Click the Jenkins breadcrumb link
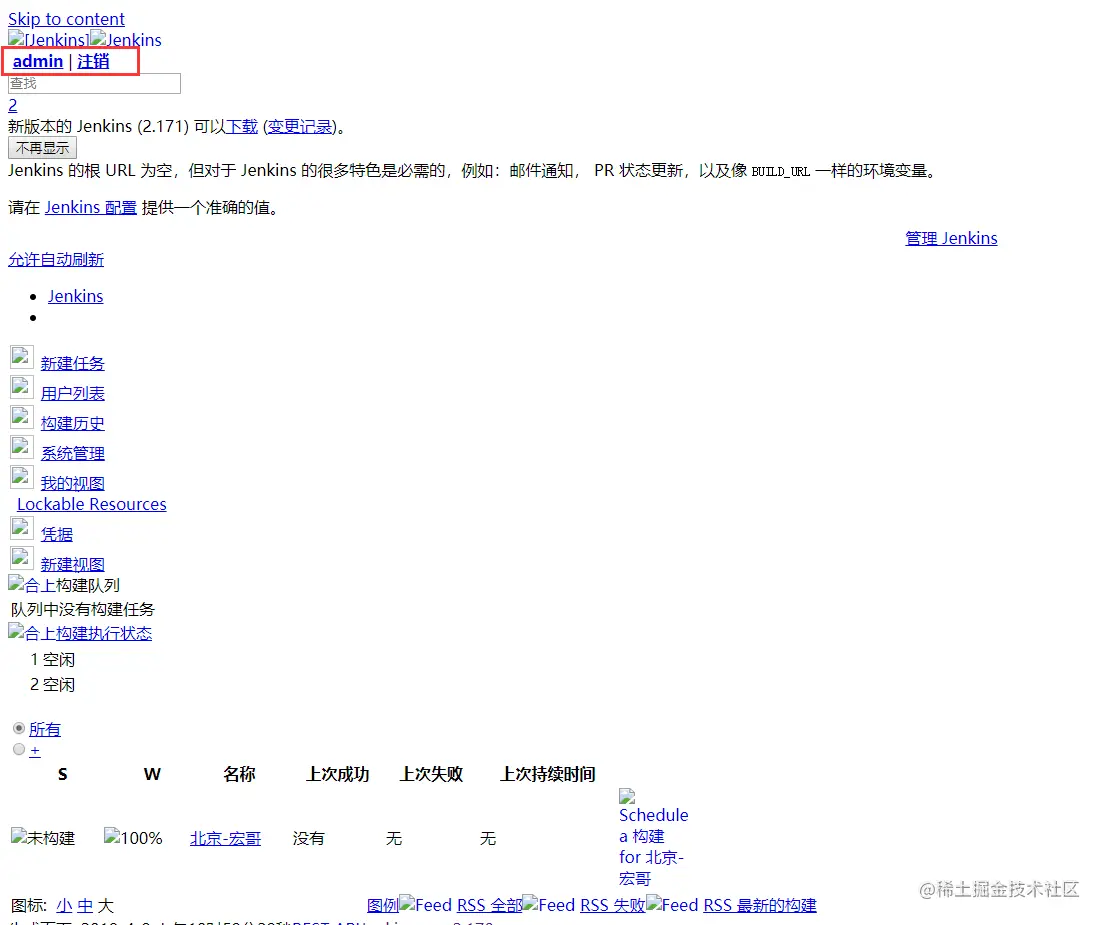This screenshot has width=1105, height=925. click(75, 296)
